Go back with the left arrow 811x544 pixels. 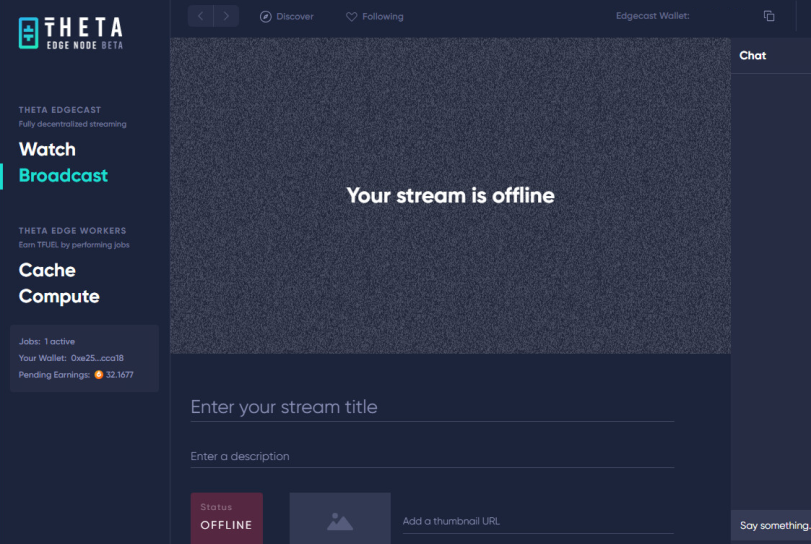click(201, 16)
